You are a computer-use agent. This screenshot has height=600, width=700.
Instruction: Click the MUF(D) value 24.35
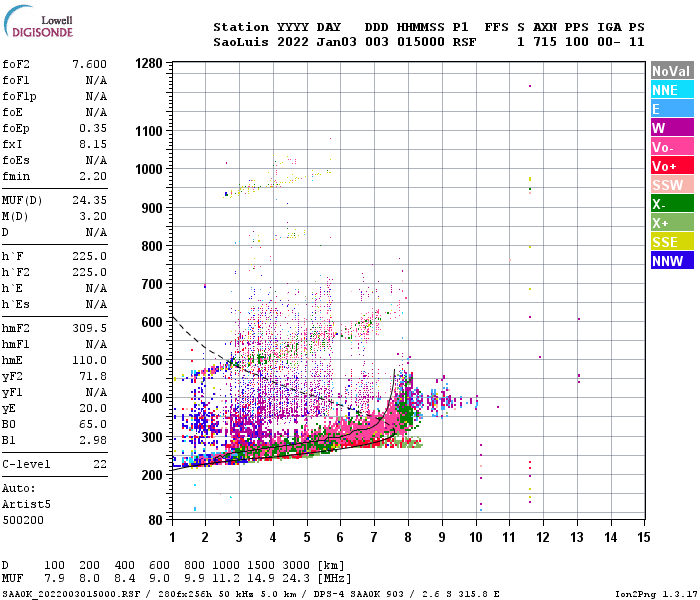pyautogui.click(x=90, y=200)
